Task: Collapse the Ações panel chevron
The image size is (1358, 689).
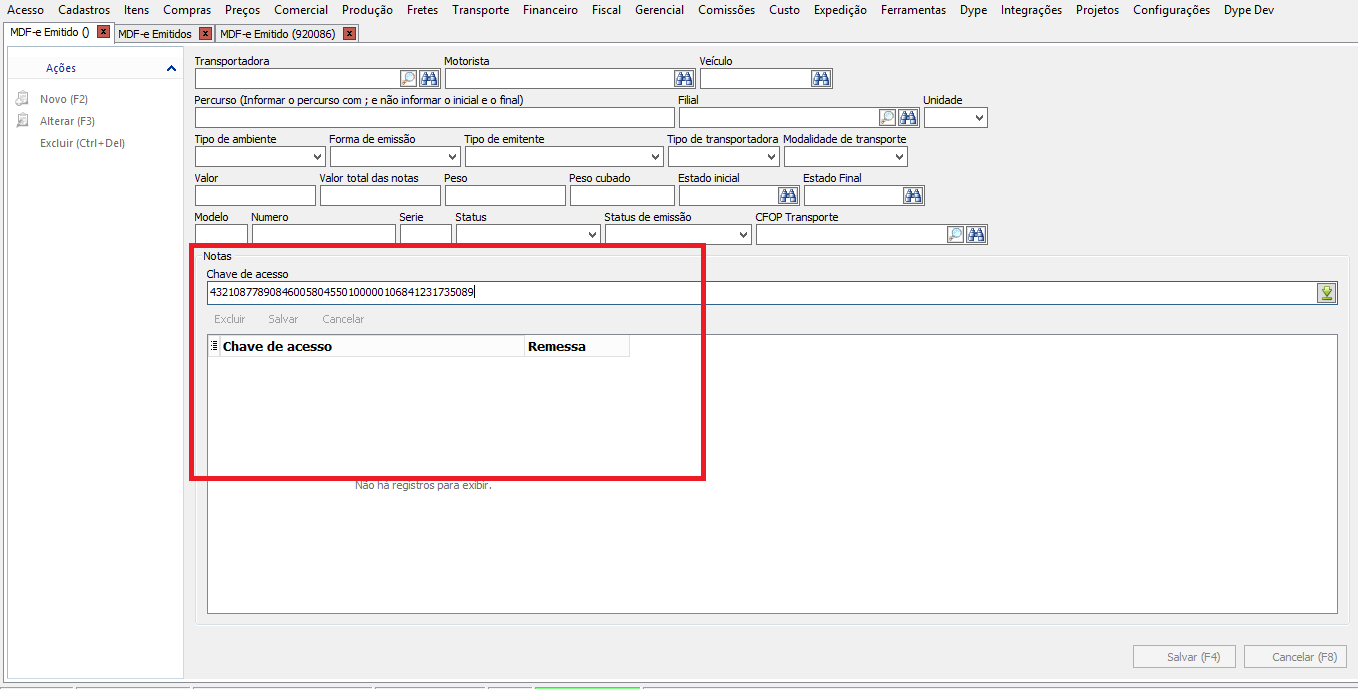Action: [171, 68]
